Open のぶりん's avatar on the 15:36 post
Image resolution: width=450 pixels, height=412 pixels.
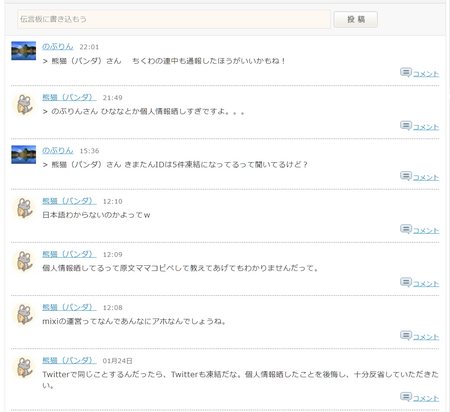pyautogui.click(x=24, y=154)
